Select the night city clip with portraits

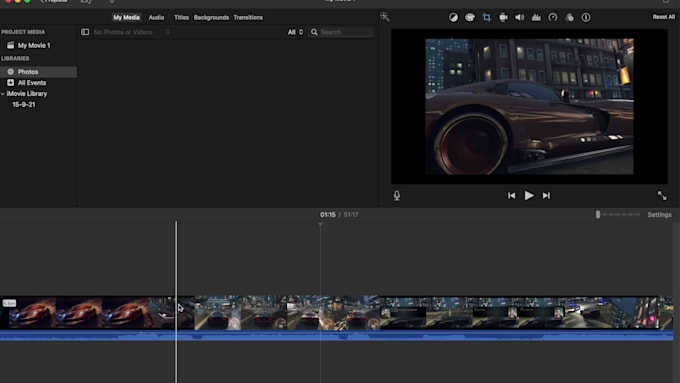coord(473,312)
